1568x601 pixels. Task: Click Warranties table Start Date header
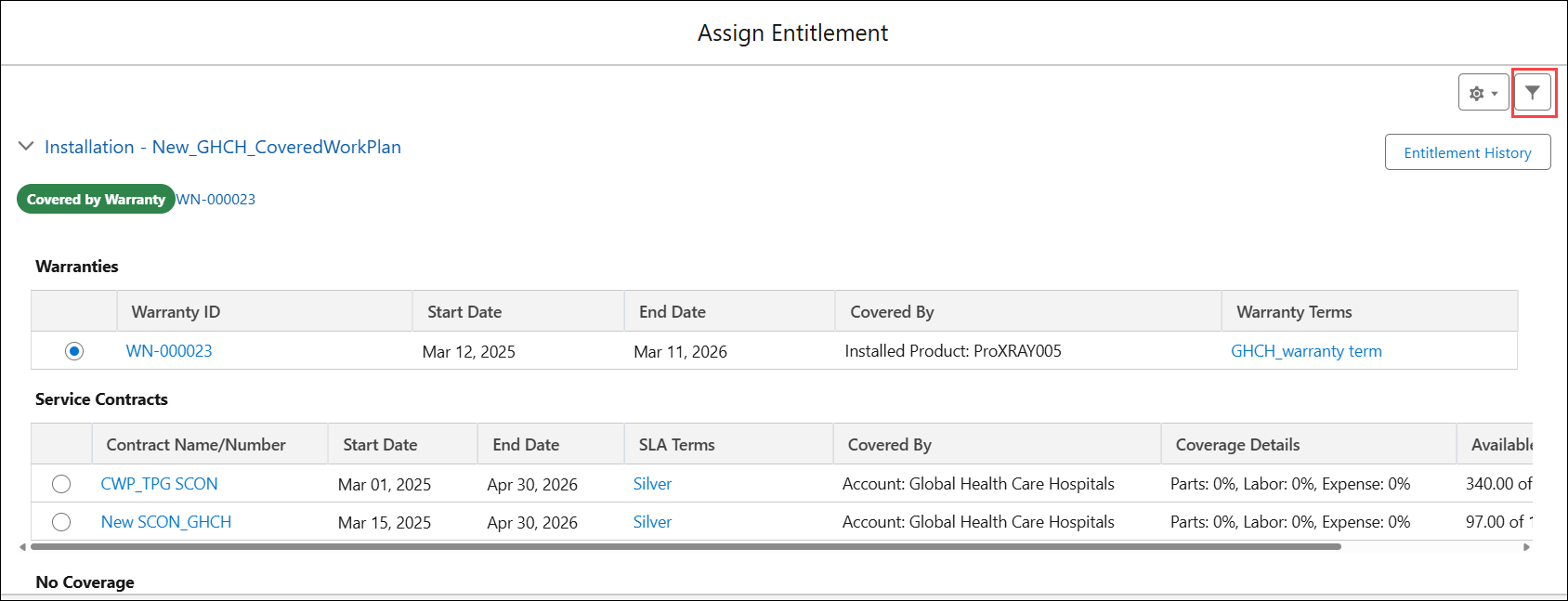tap(518, 311)
